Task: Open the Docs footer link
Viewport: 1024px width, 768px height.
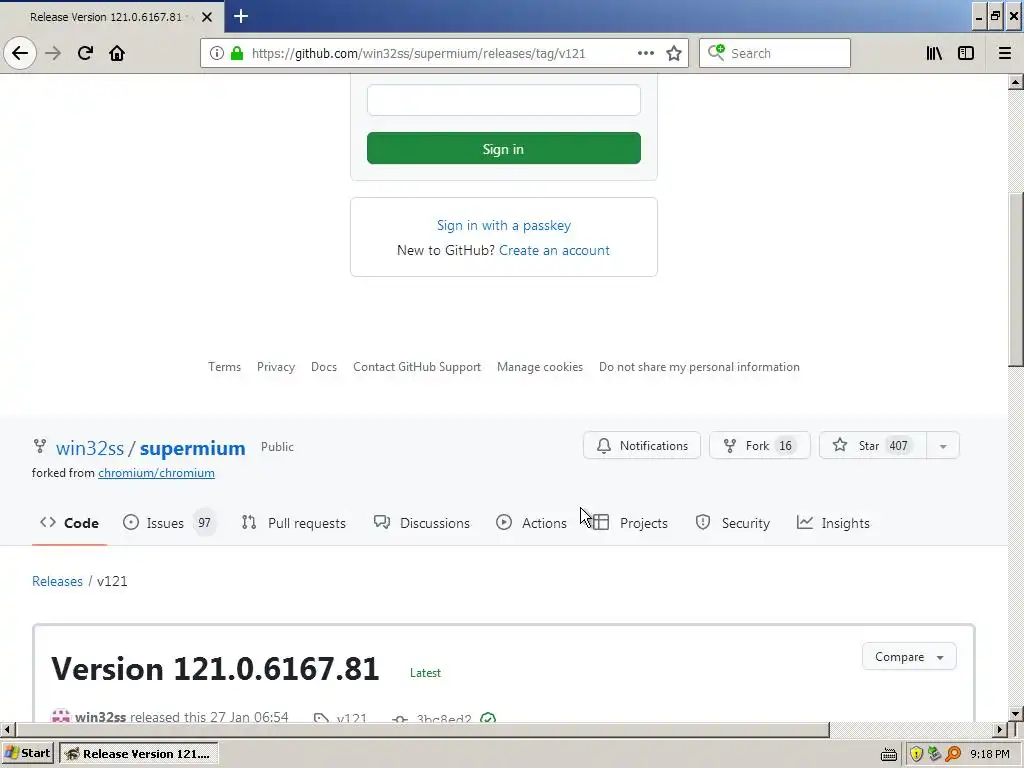Action: pos(324,367)
